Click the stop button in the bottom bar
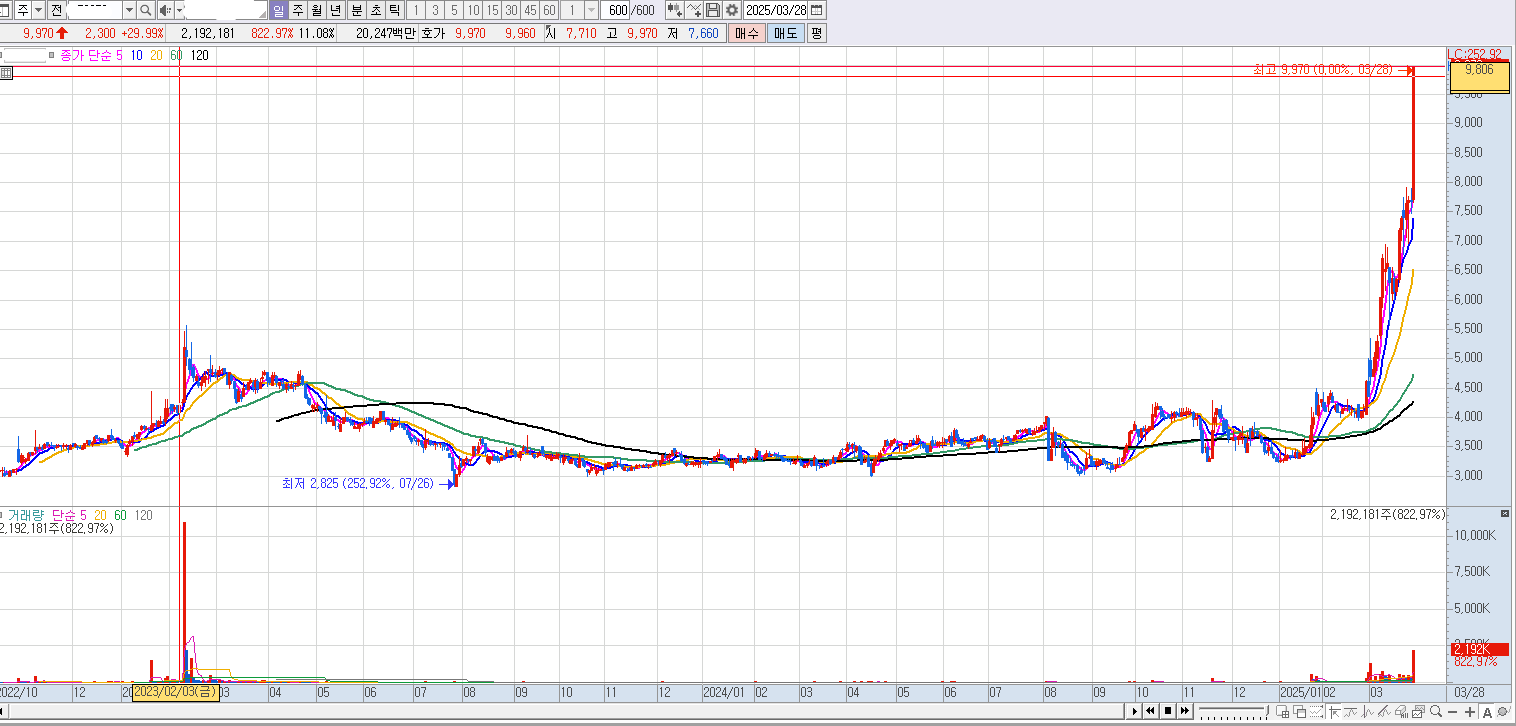Image resolution: width=1516 pixels, height=726 pixels. tap(1167, 711)
